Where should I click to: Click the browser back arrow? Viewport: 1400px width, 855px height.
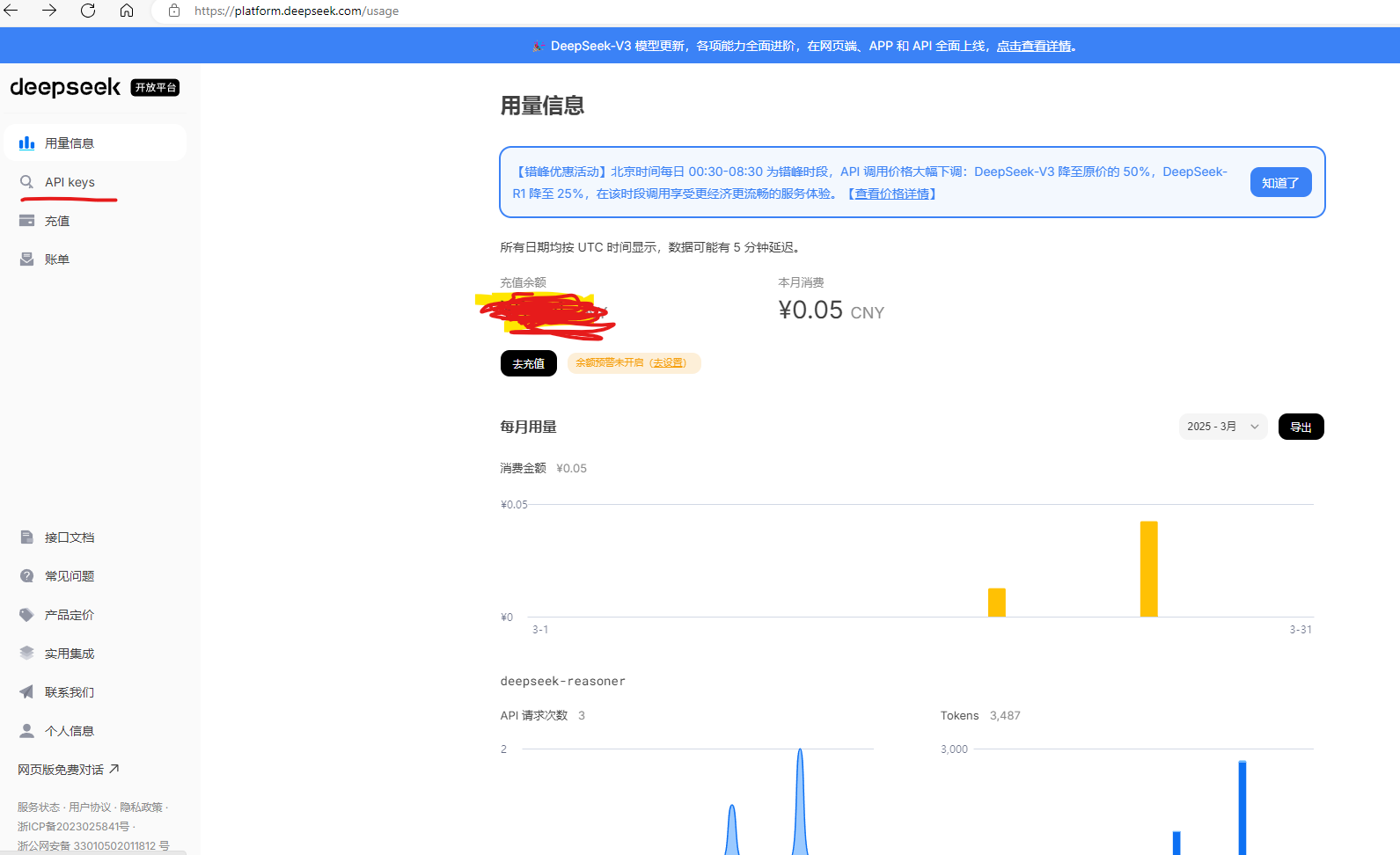click(x=11, y=11)
